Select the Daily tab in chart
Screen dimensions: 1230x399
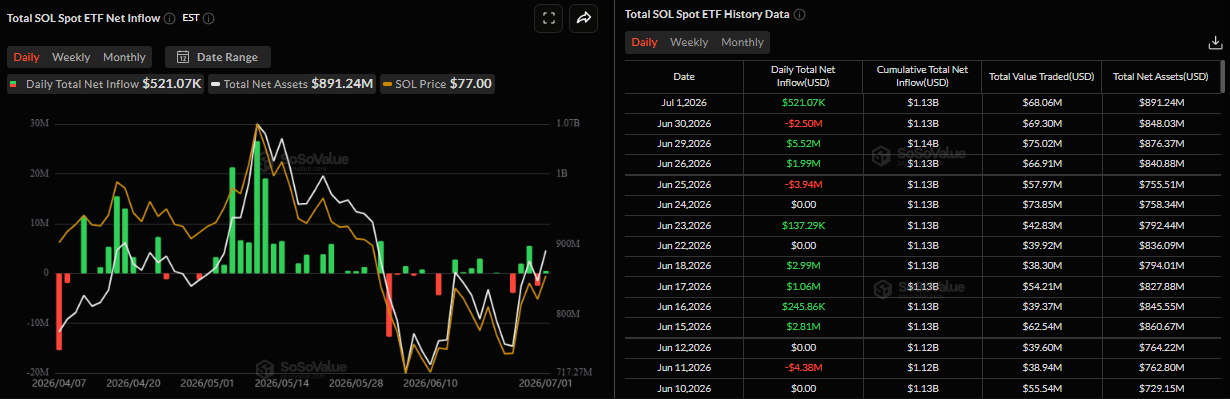(27, 57)
